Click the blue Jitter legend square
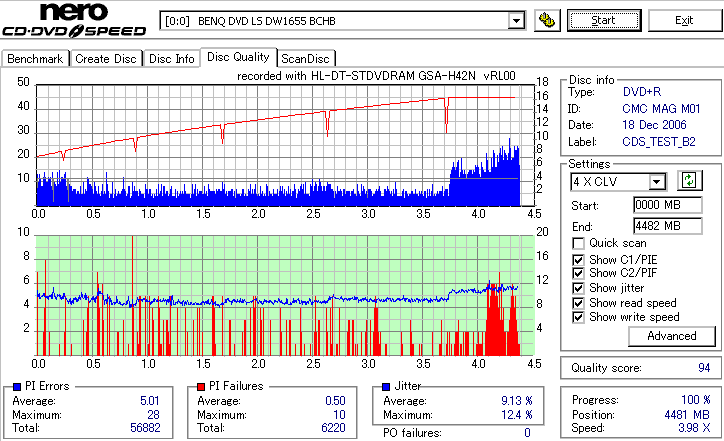Screen dimensions: 724x441 [386, 387]
